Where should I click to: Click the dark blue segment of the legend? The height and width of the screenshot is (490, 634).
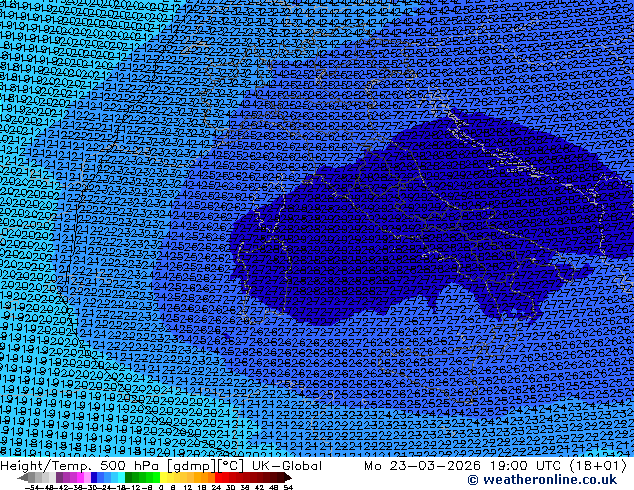[94, 477]
